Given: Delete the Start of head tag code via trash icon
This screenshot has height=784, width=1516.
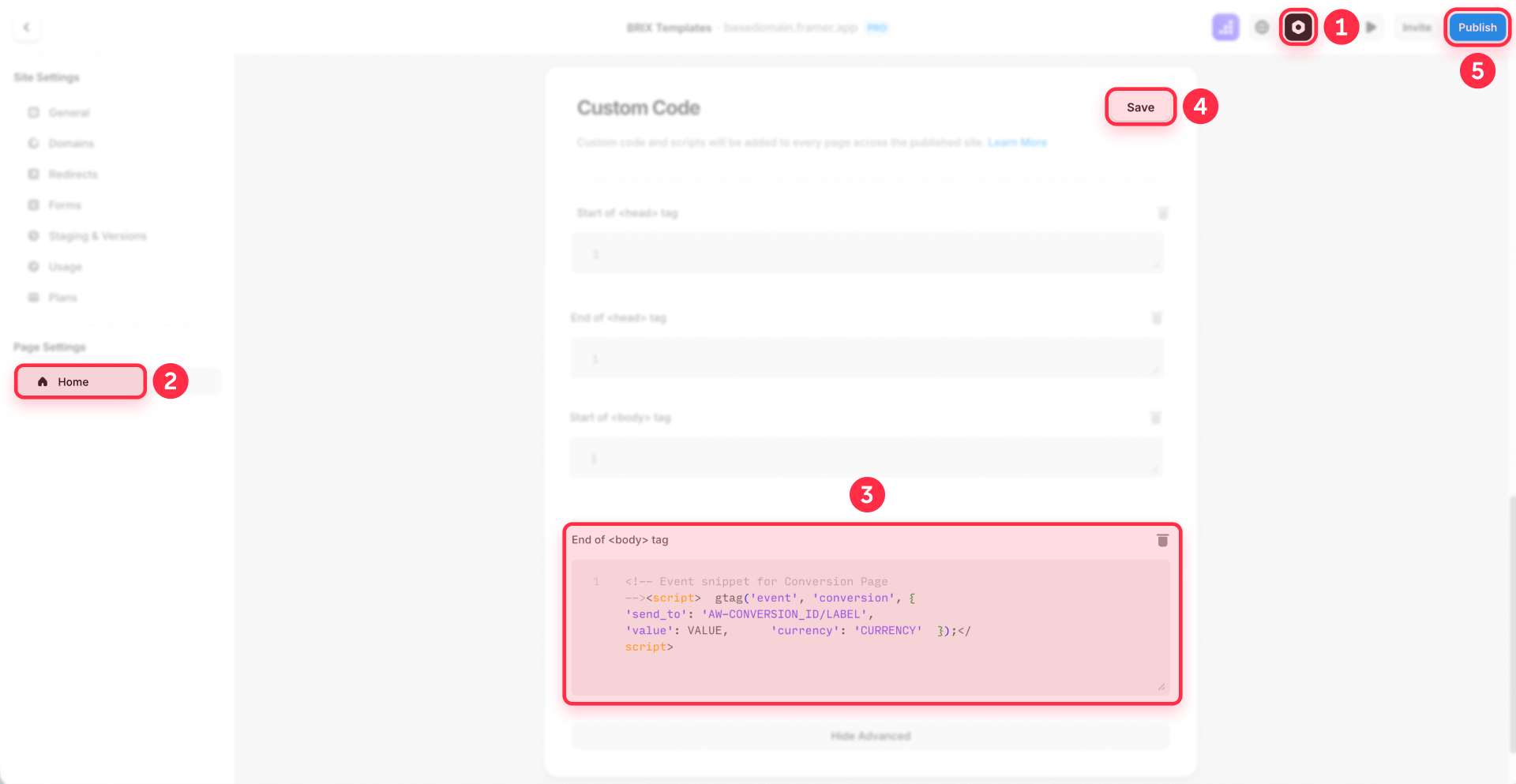Looking at the screenshot, I should tap(1163, 213).
